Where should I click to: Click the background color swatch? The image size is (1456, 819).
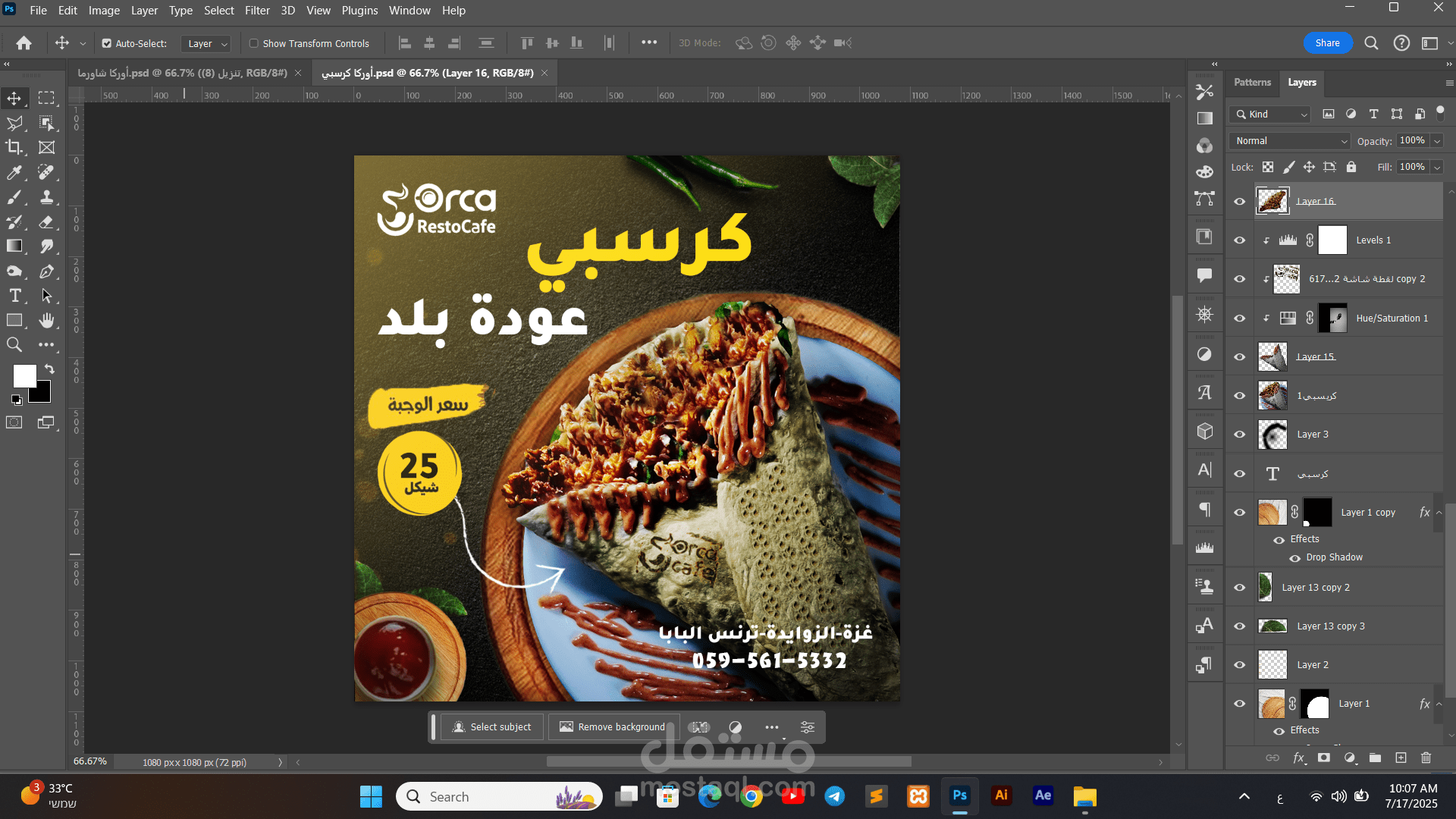point(42,394)
